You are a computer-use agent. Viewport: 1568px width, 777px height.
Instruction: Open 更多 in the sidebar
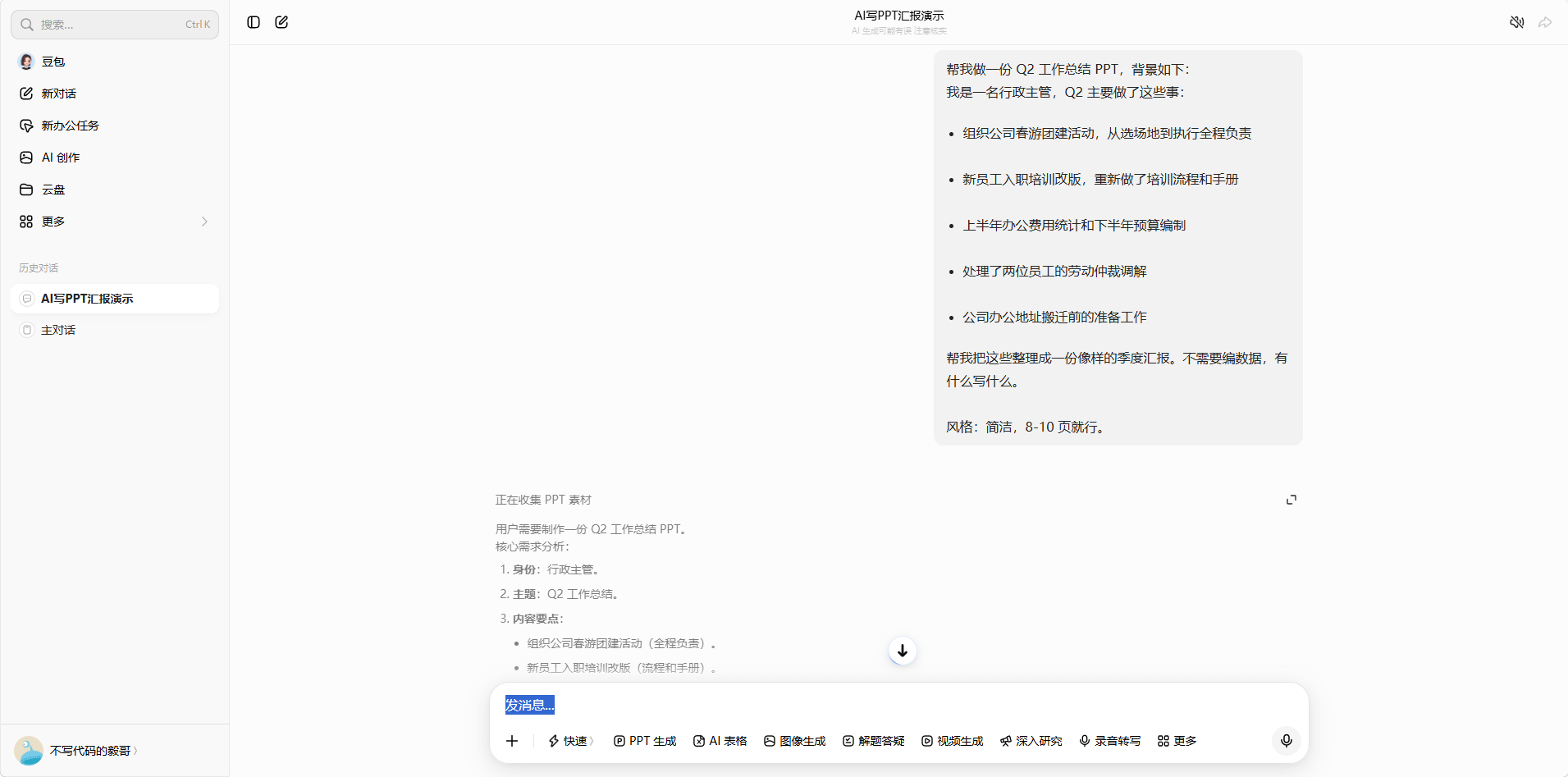[115, 222]
